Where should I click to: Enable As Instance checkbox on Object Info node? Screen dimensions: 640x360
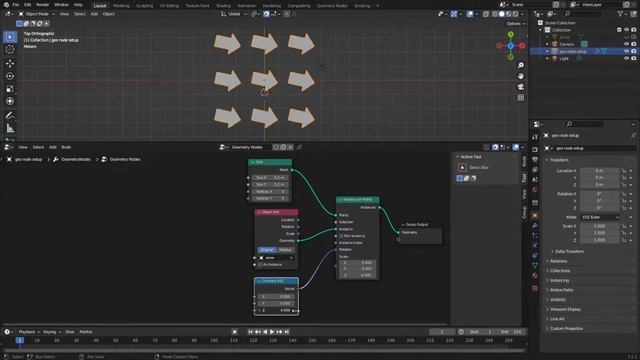point(260,264)
